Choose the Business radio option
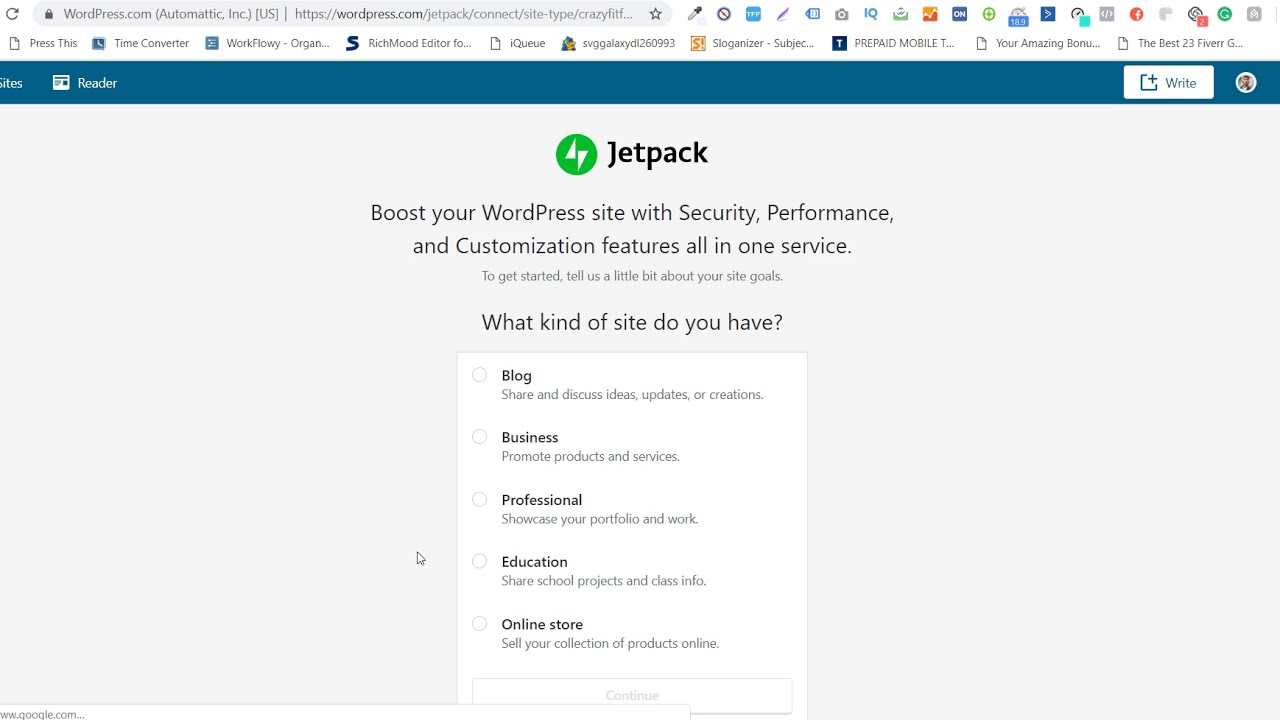Viewport: 1280px width, 720px height. pos(480,437)
